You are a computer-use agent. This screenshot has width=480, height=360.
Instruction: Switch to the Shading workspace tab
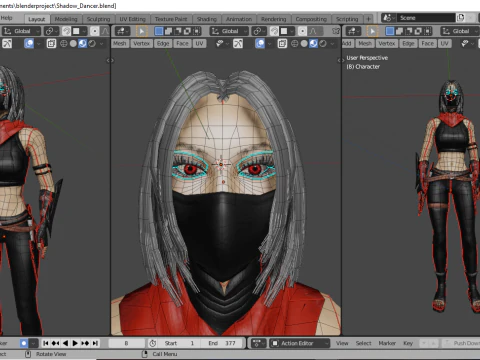tap(207, 19)
